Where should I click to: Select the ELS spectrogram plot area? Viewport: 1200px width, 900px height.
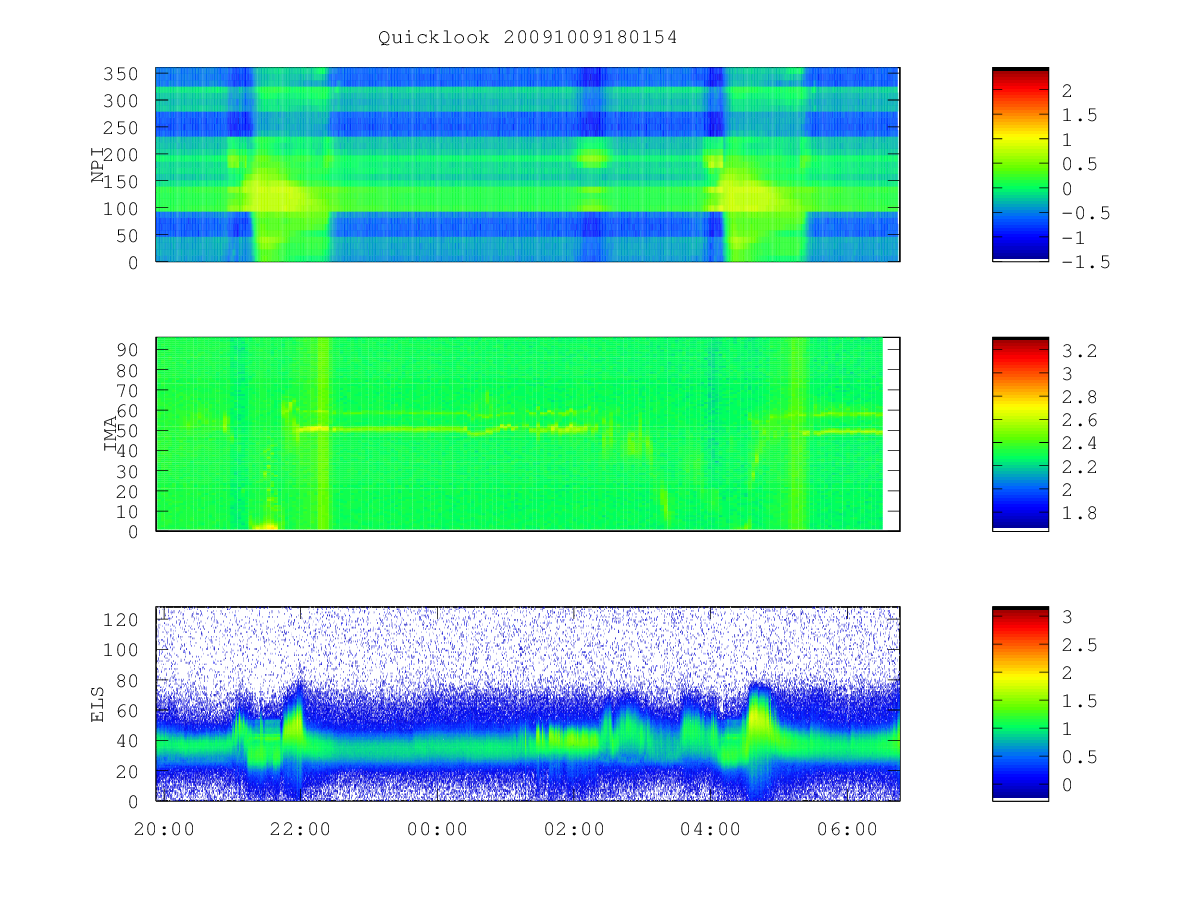528,704
